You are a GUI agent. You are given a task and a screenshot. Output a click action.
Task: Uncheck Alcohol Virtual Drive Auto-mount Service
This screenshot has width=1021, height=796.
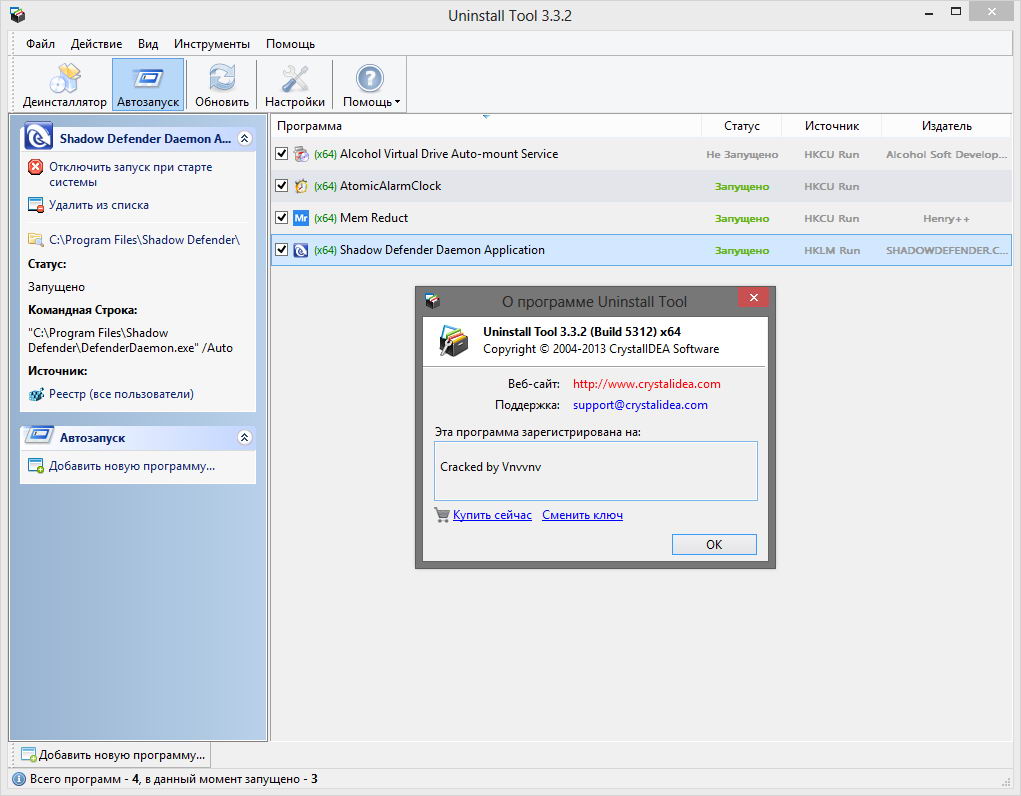pos(281,154)
